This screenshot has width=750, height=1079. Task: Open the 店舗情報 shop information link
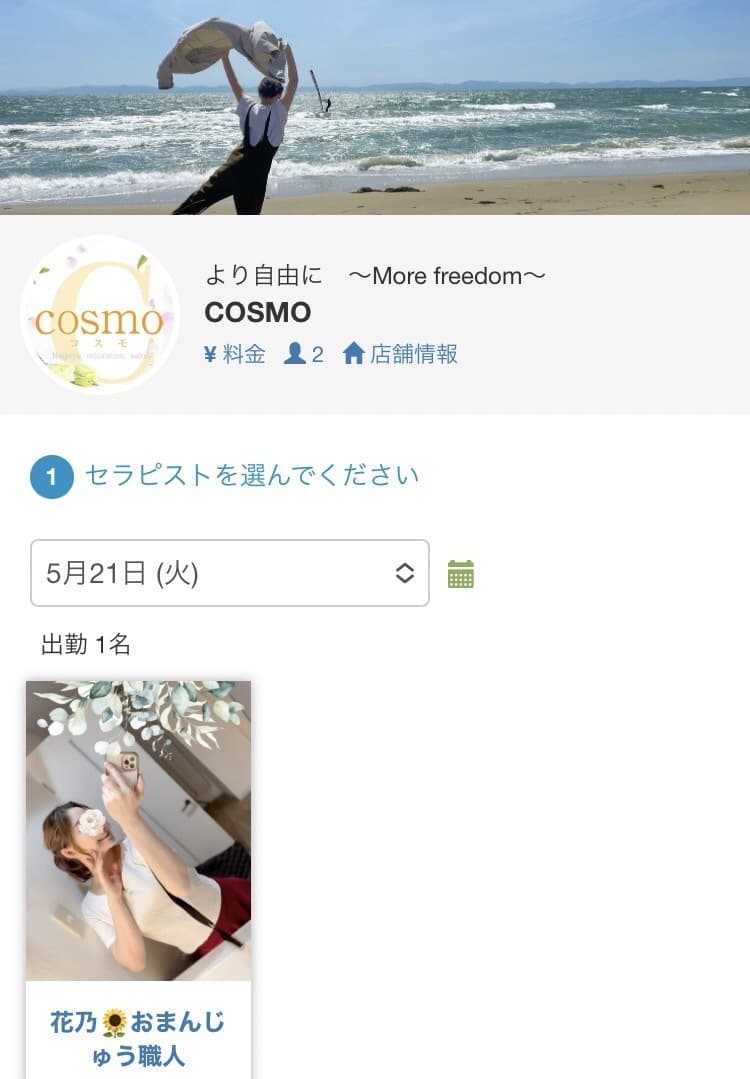(x=414, y=354)
